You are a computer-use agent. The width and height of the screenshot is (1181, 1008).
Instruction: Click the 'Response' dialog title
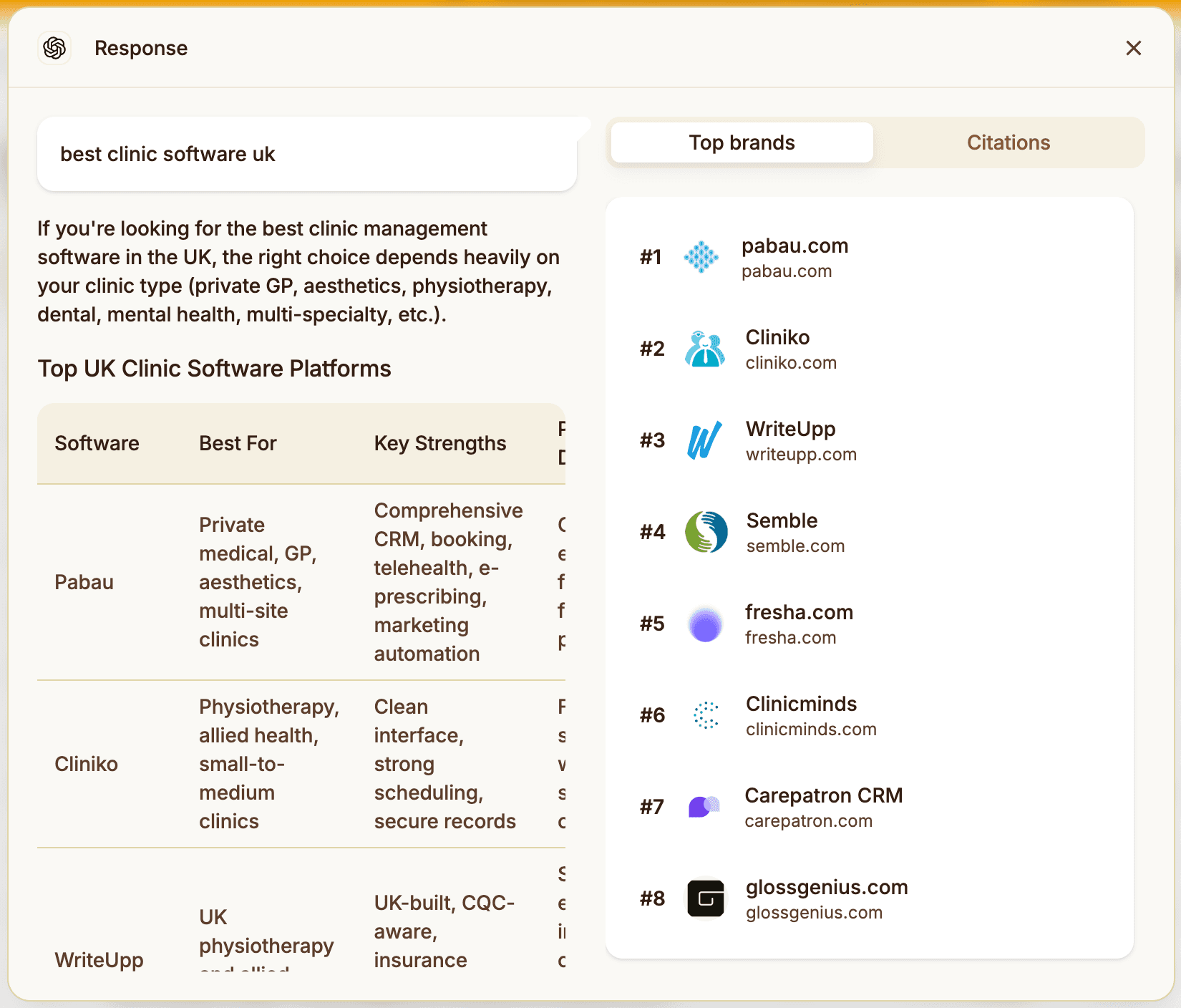141,48
